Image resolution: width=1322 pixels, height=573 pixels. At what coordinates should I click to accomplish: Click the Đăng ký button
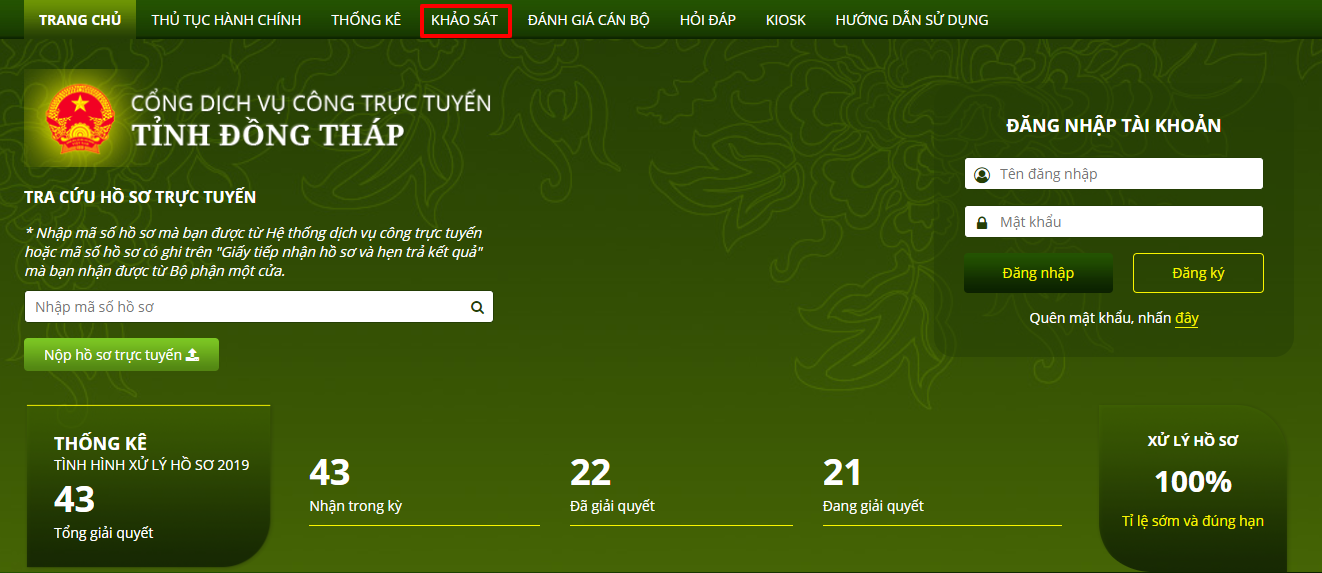coord(1198,273)
